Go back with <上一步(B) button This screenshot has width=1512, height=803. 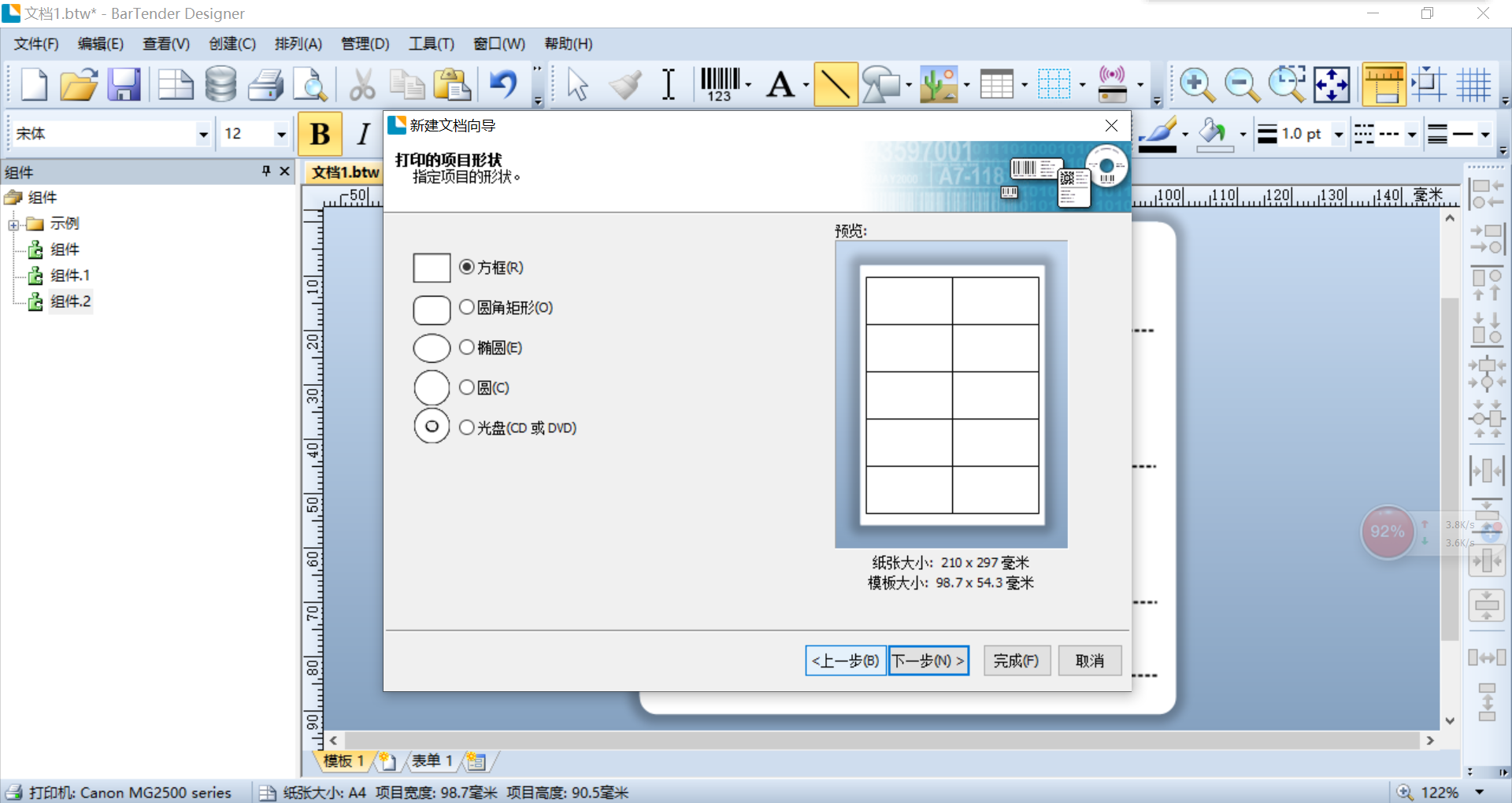[x=846, y=661]
